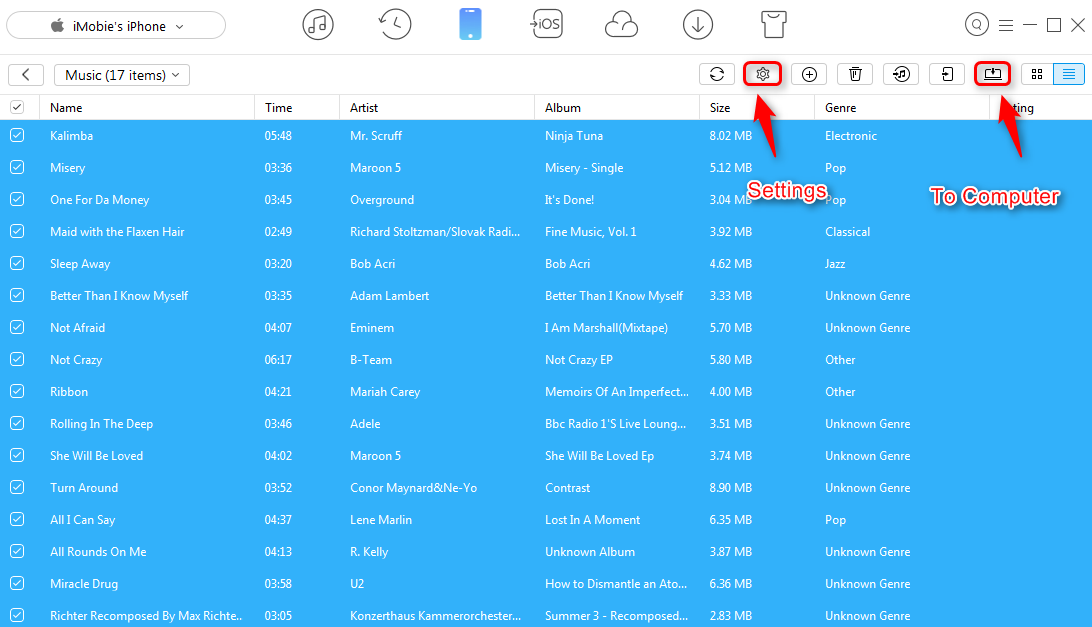Click the search magnifier icon
The image size is (1092, 627).
[x=977, y=25]
